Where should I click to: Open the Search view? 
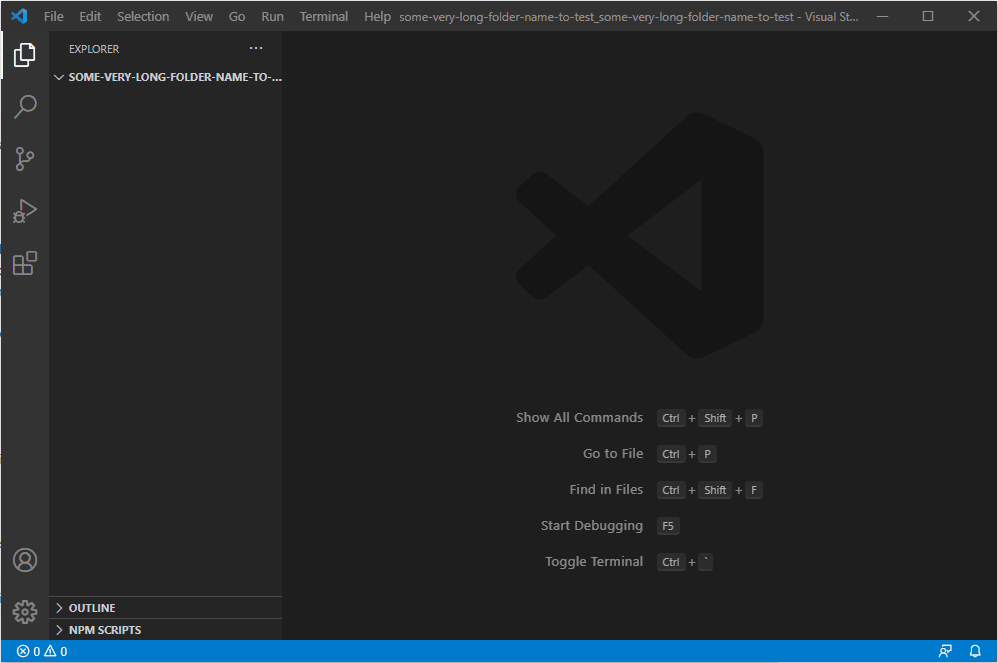point(24,107)
